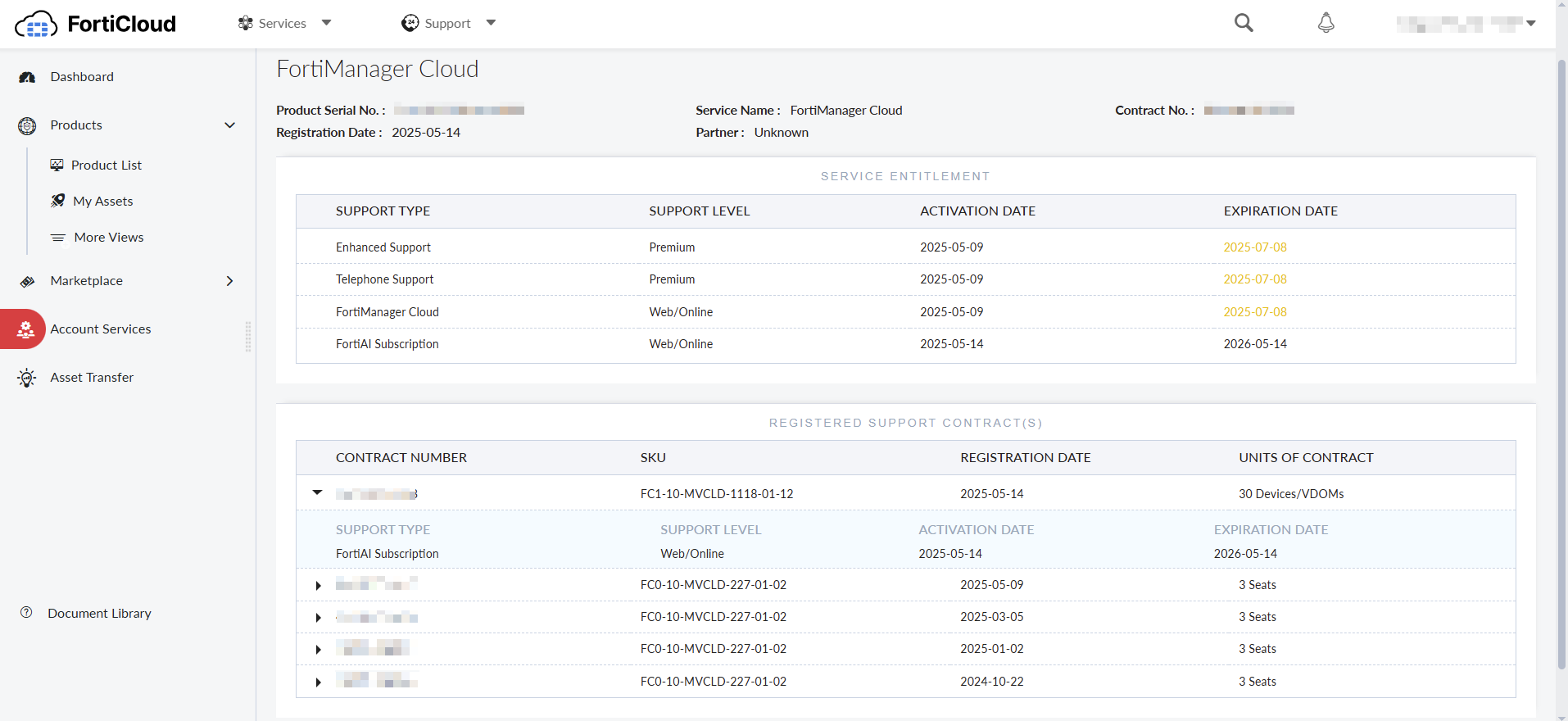Click the Asset Transfer lightbulb icon

pos(27,378)
